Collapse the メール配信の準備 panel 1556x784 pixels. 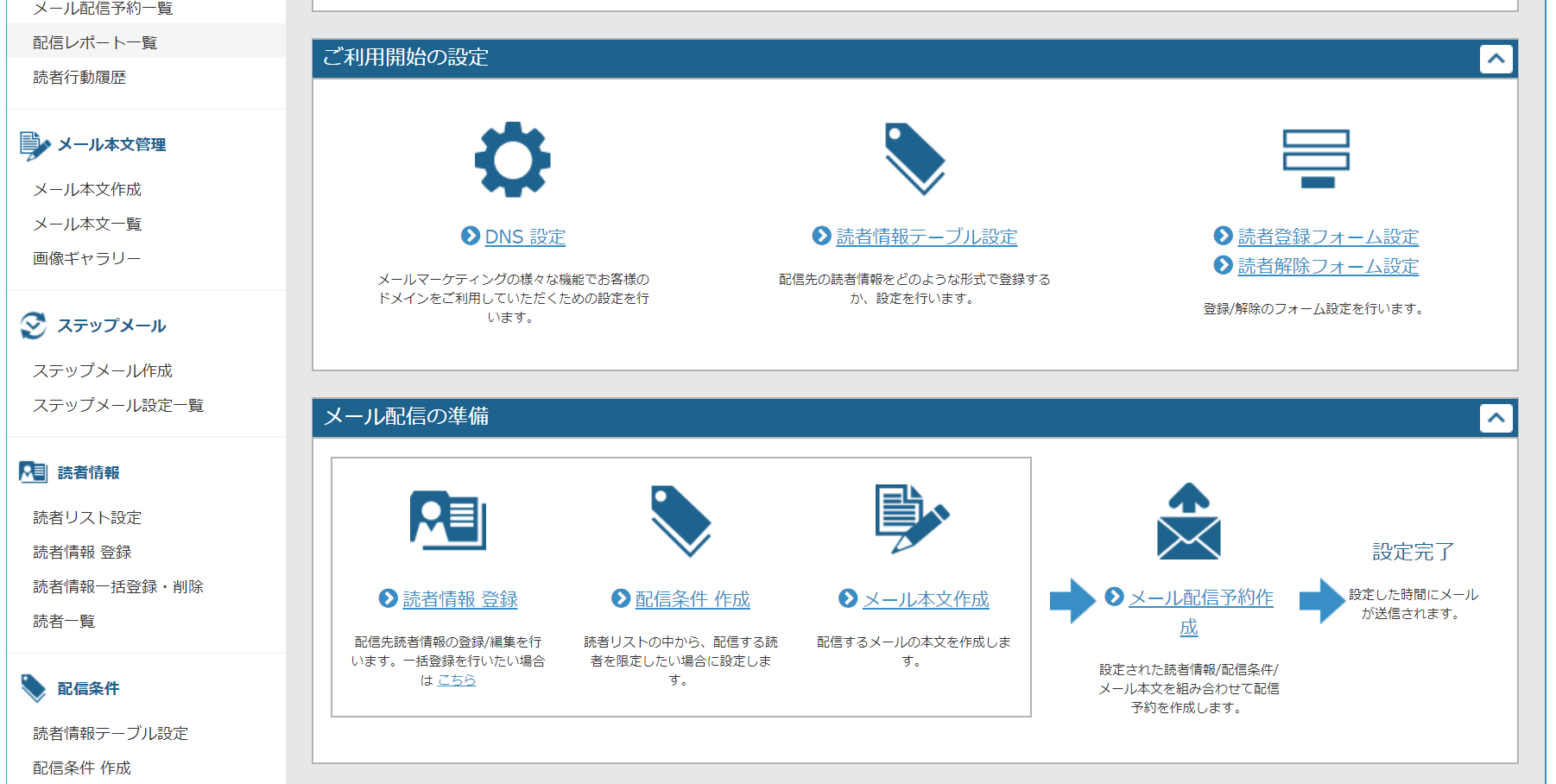[x=1496, y=418]
